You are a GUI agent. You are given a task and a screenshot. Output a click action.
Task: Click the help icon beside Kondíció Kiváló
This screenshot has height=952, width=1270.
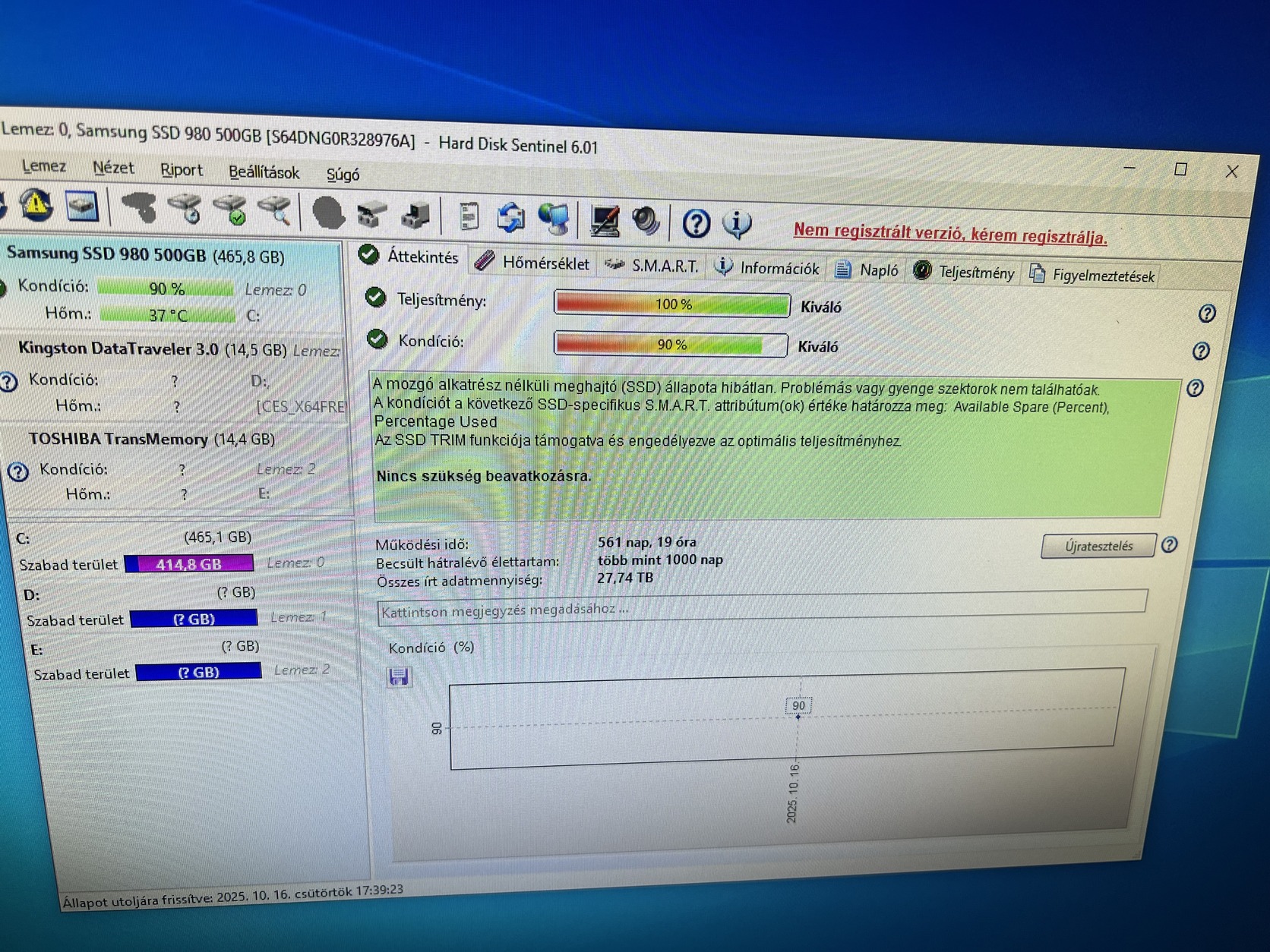click(x=1201, y=351)
